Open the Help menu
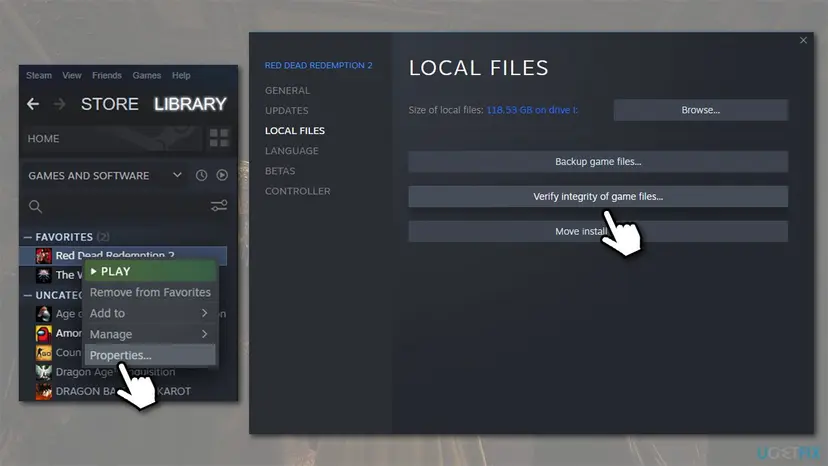This screenshot has width=828, height=466. click(181, 76)
